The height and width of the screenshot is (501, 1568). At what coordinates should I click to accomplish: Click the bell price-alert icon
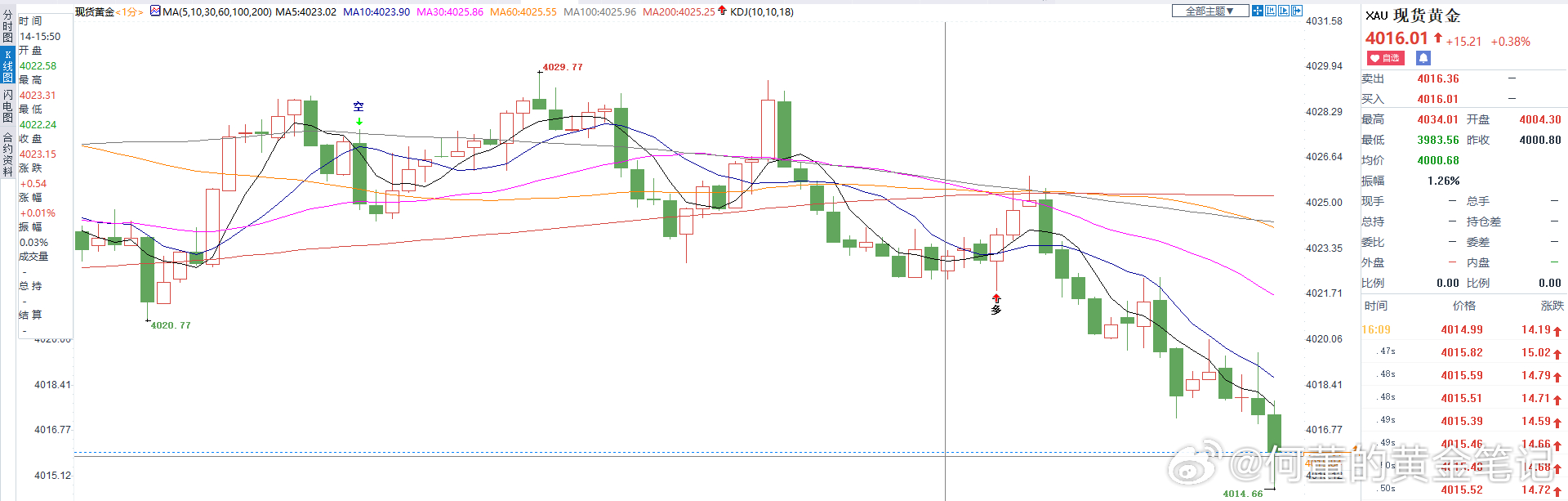tap(1423, 58)
